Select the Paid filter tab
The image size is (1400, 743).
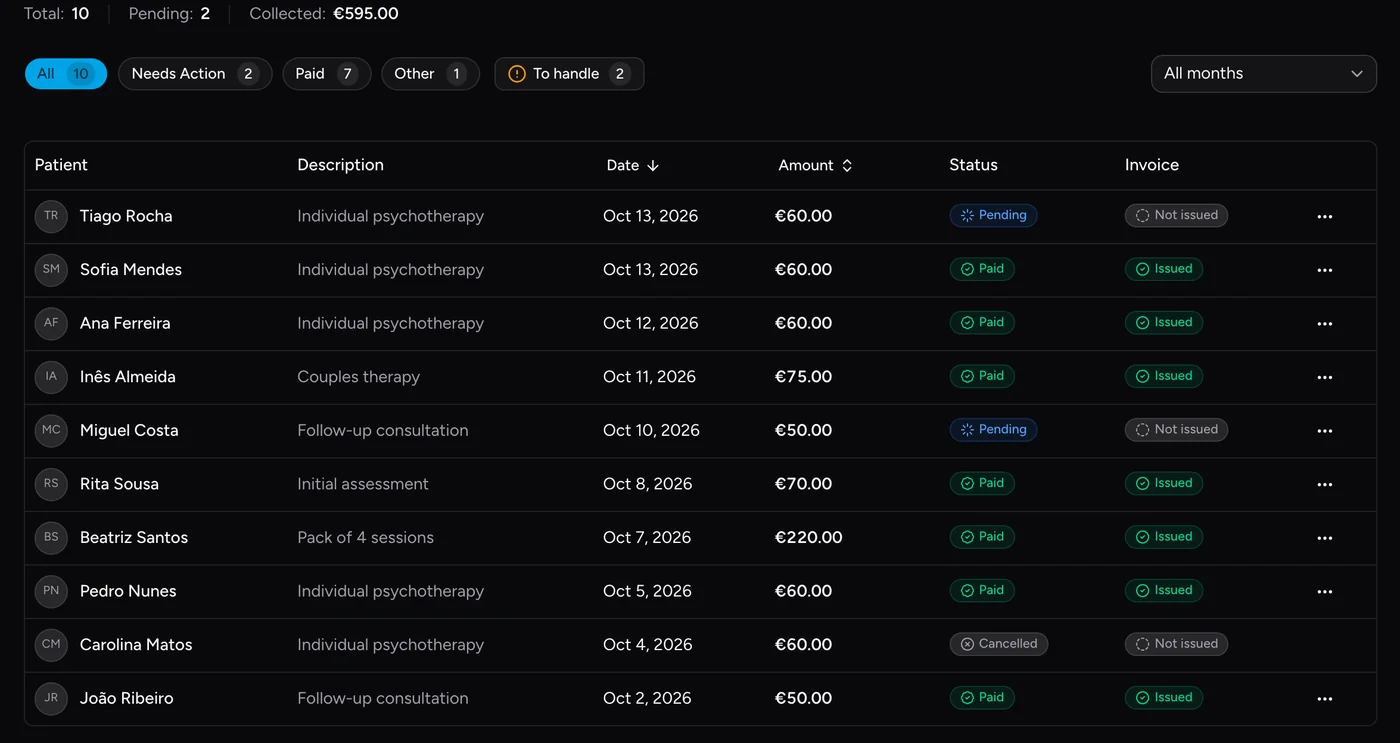click(327, 74)
